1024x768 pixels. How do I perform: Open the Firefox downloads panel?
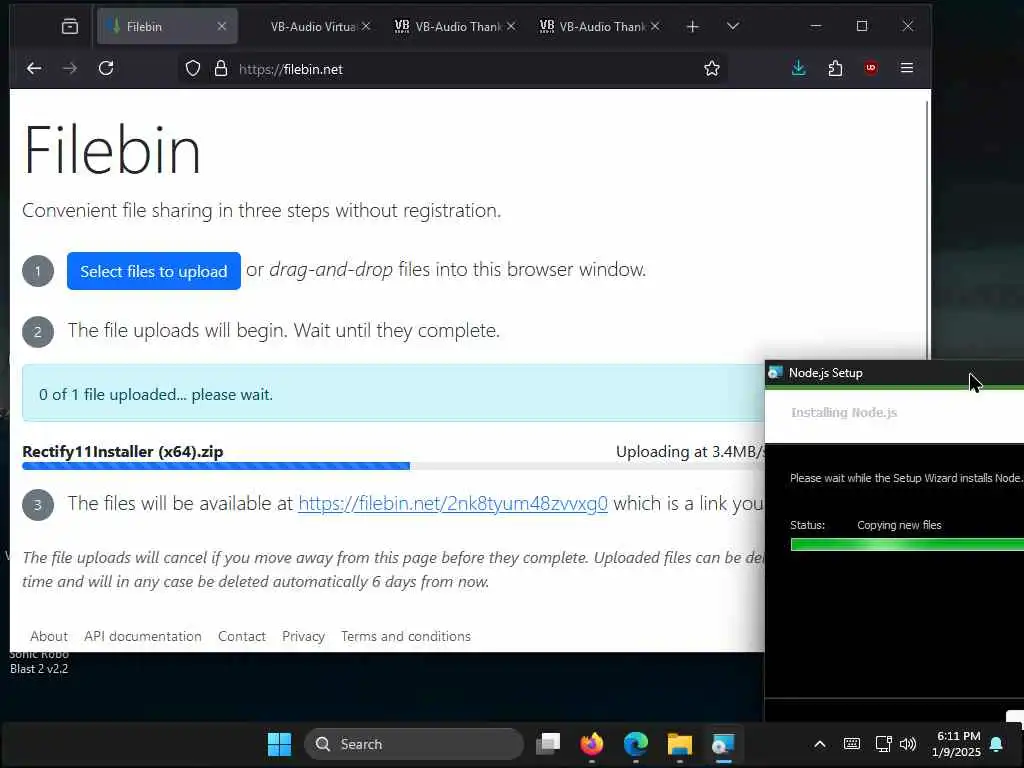click(798, 68)
